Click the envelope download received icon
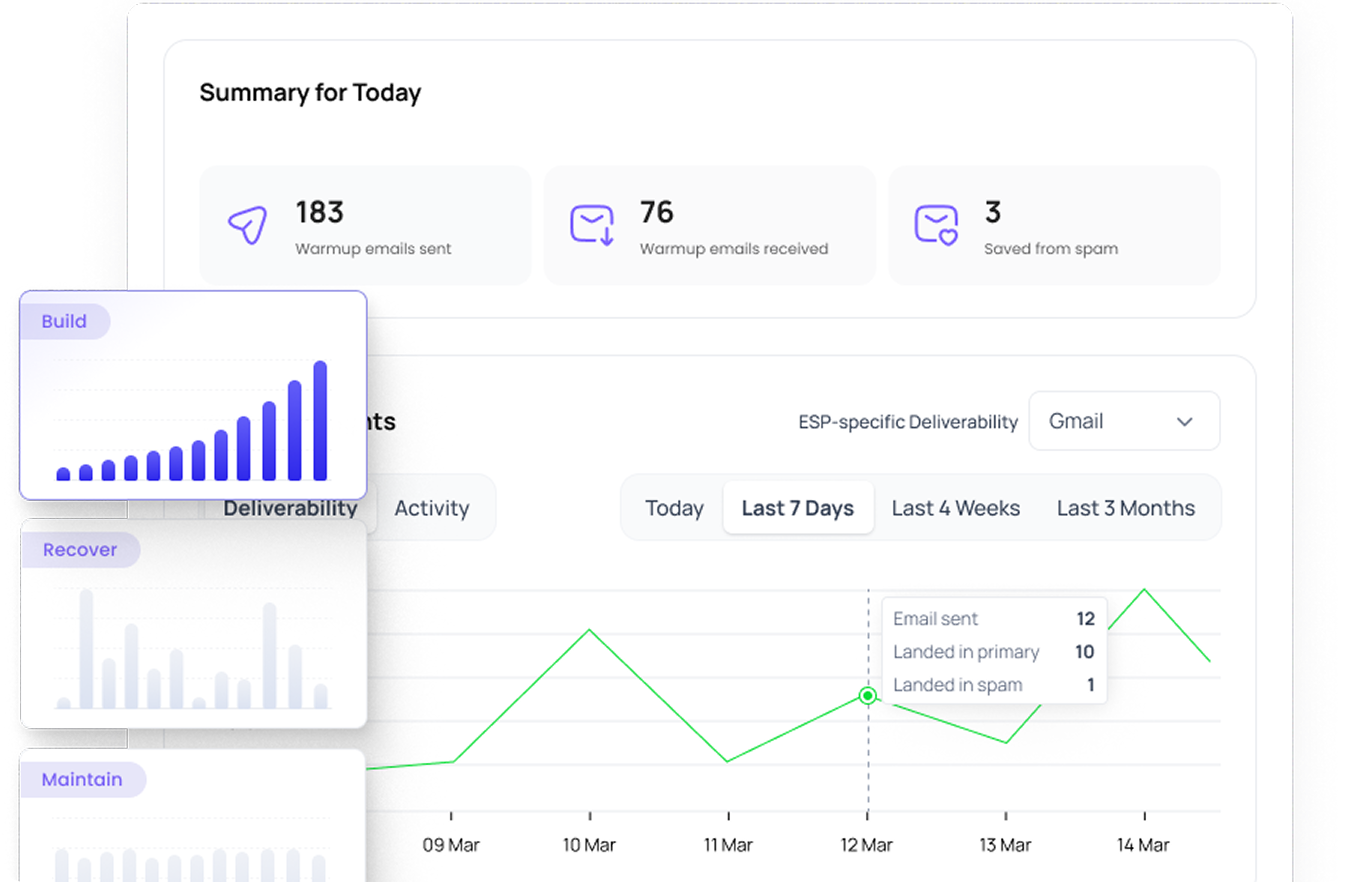 coord(591,225)
